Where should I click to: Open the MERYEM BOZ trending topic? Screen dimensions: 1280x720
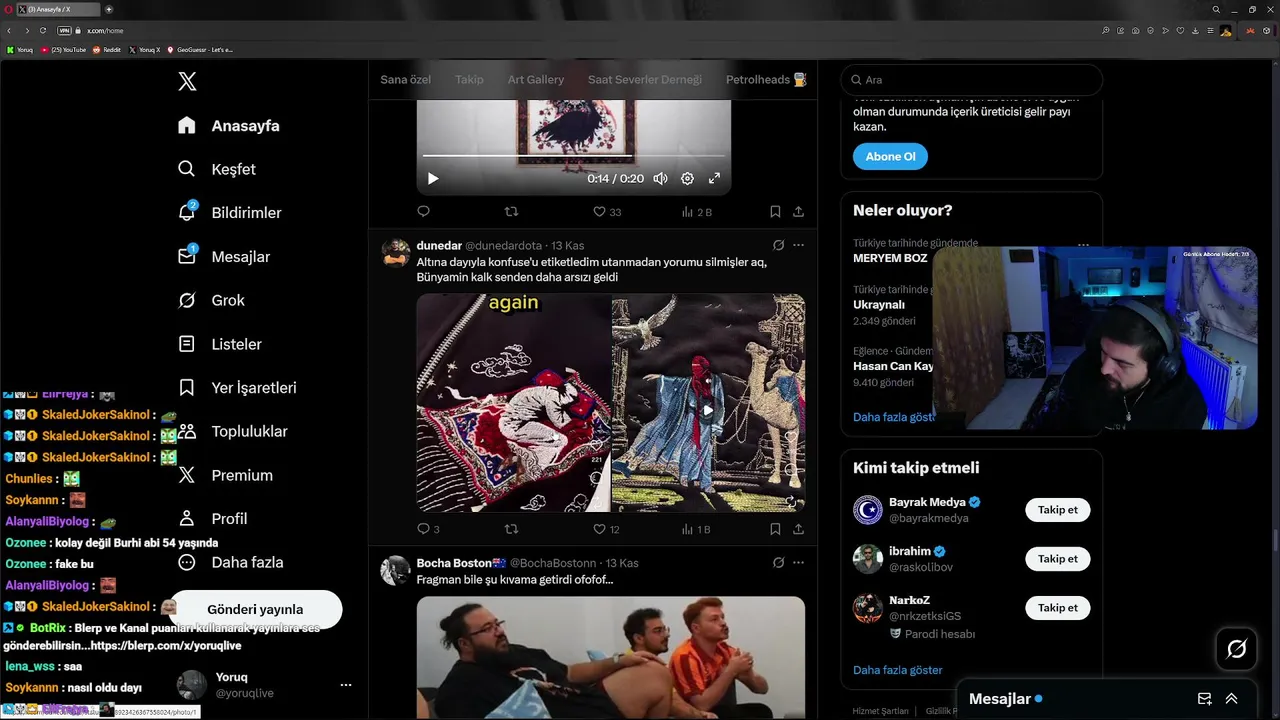[x=890, y=258]
